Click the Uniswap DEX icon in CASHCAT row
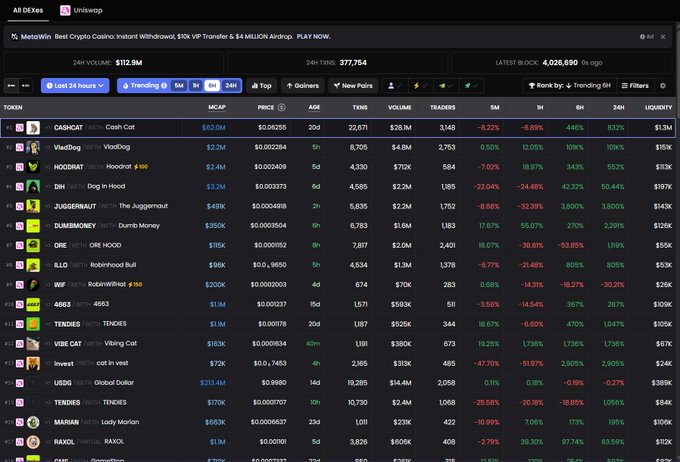This screenshot has width=680, height=462. click(20, 128)
